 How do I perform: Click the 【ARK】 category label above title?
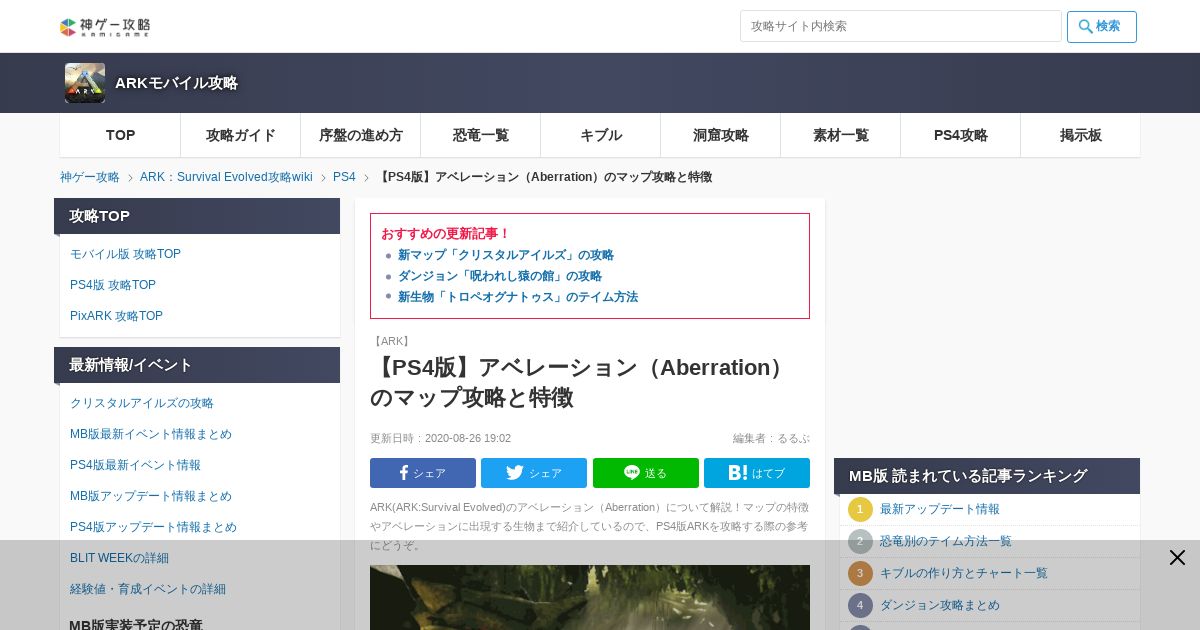click(392, 341)
